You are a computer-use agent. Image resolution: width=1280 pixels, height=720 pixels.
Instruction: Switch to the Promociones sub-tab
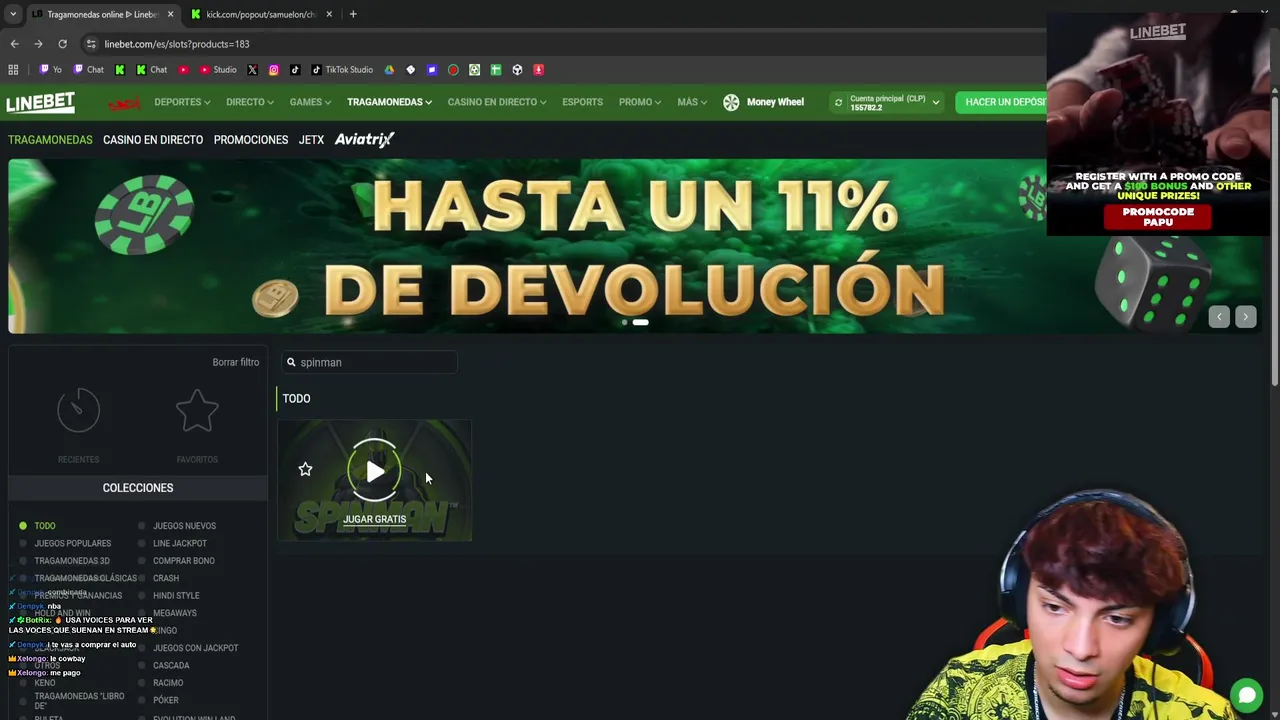(x=251, y=140)
